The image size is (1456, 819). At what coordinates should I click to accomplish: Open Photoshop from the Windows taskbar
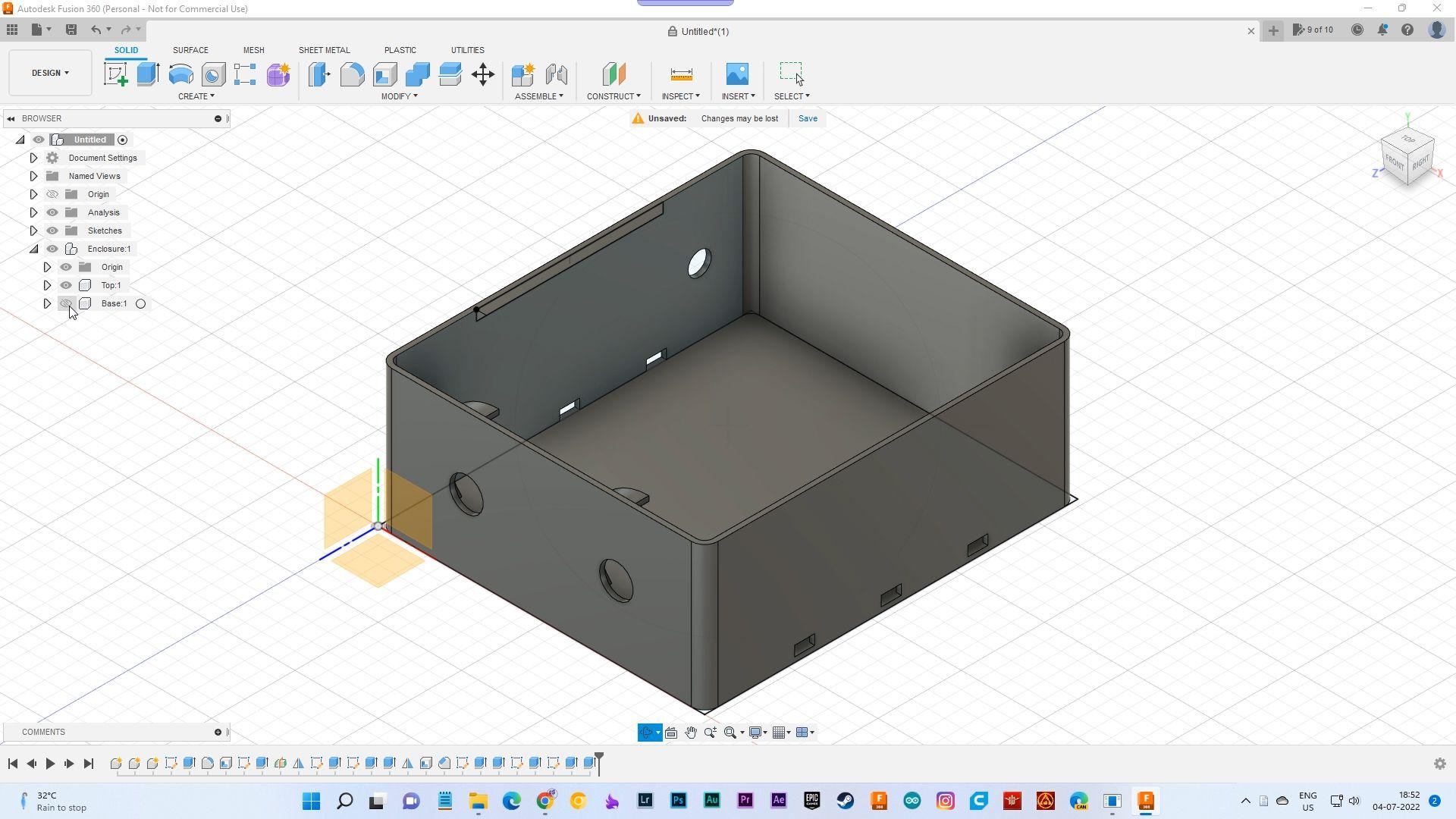679,800
